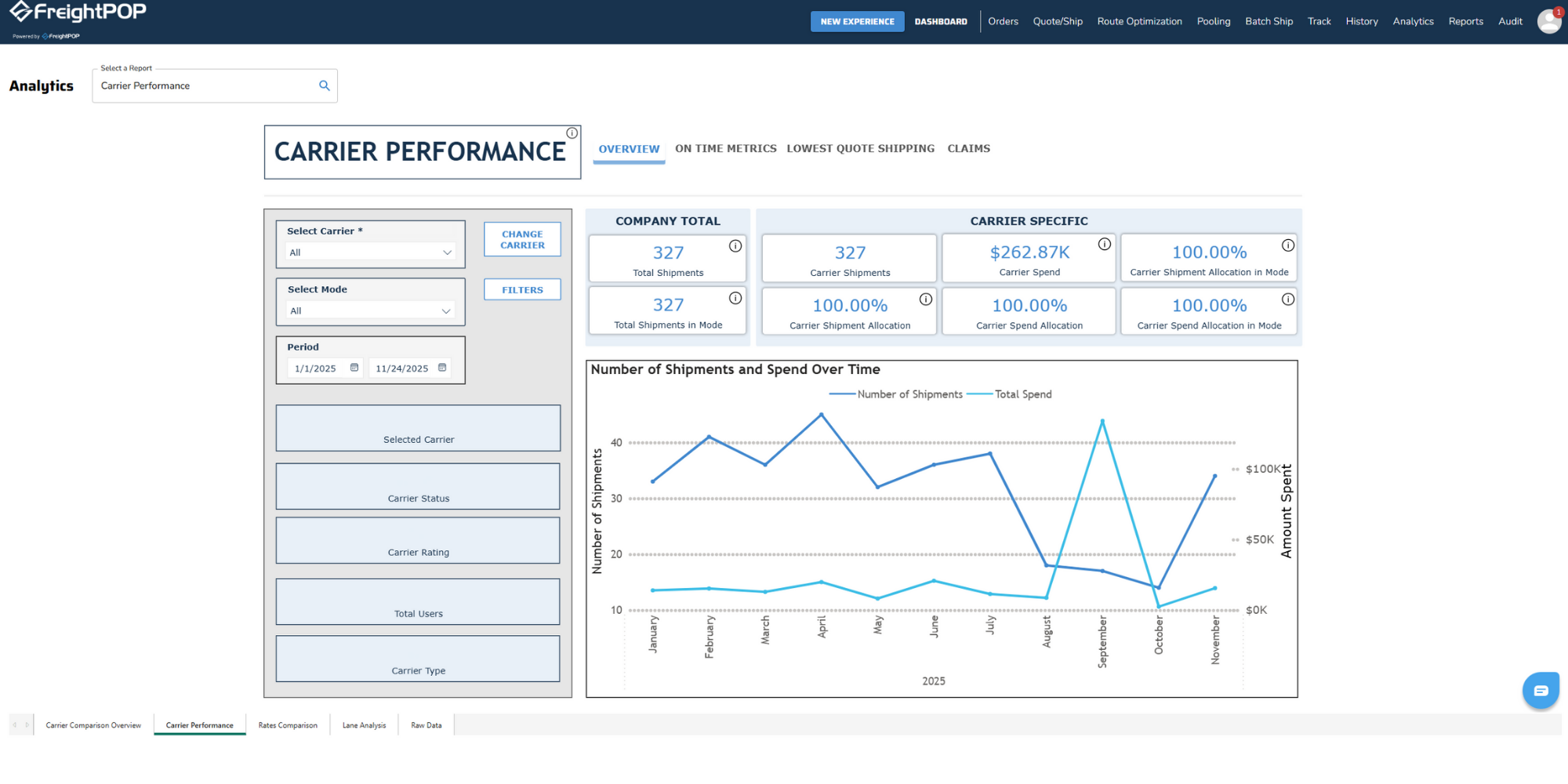Image resolution: width=1568 pixels, height=784 pixels.
Task: Show info for Carrier Shipment Allocation in Mode
Action: [x=1288, y=245]
